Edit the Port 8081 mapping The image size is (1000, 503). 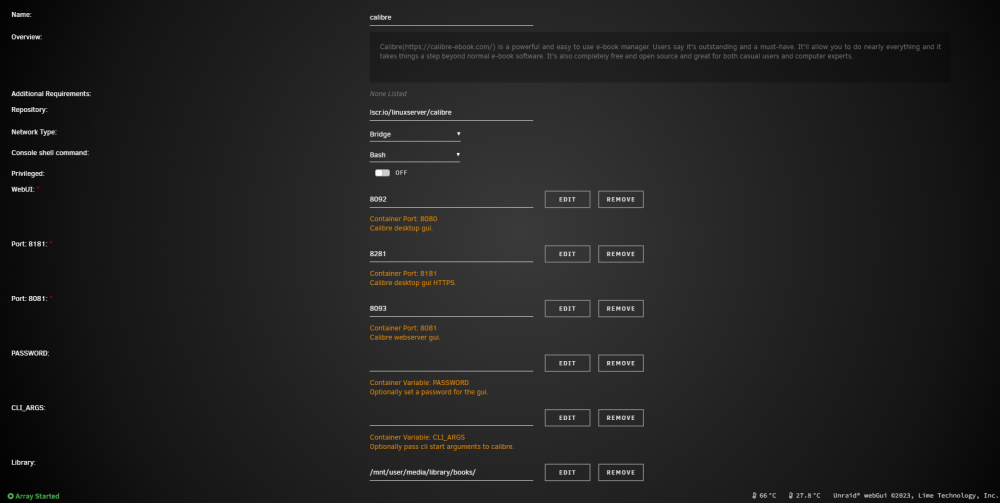567,309
